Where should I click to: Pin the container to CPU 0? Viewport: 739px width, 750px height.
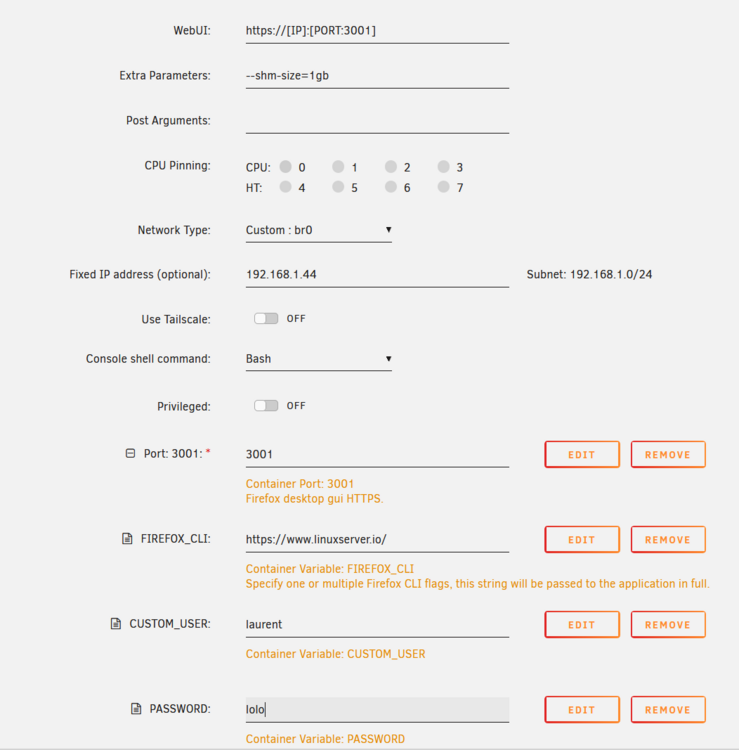[x=286, y=166]
